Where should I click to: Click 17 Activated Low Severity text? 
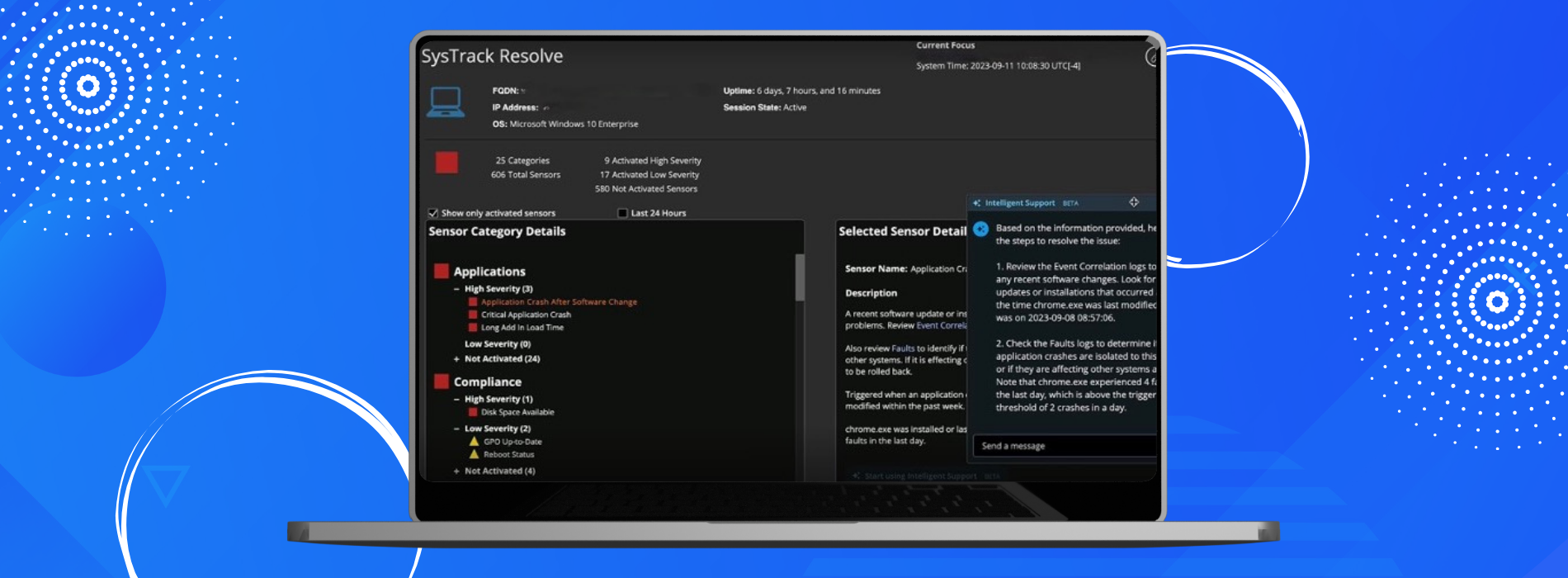[x=649, y=175]
